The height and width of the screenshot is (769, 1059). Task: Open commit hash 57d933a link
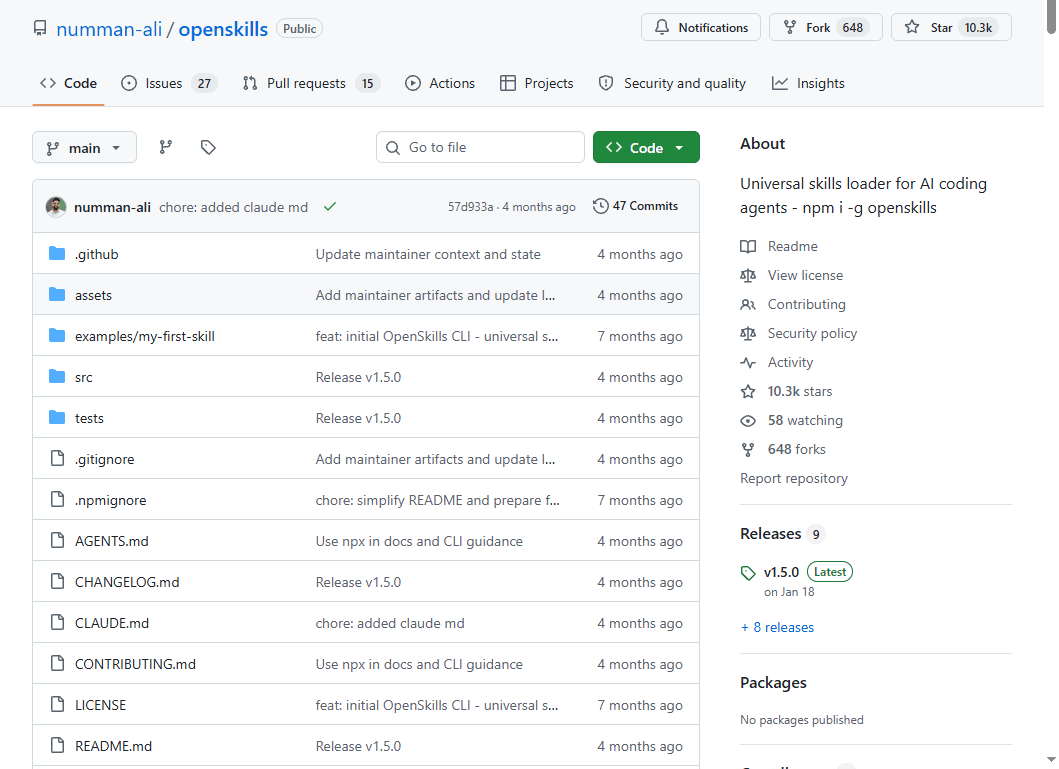click(x=470, y=207)
